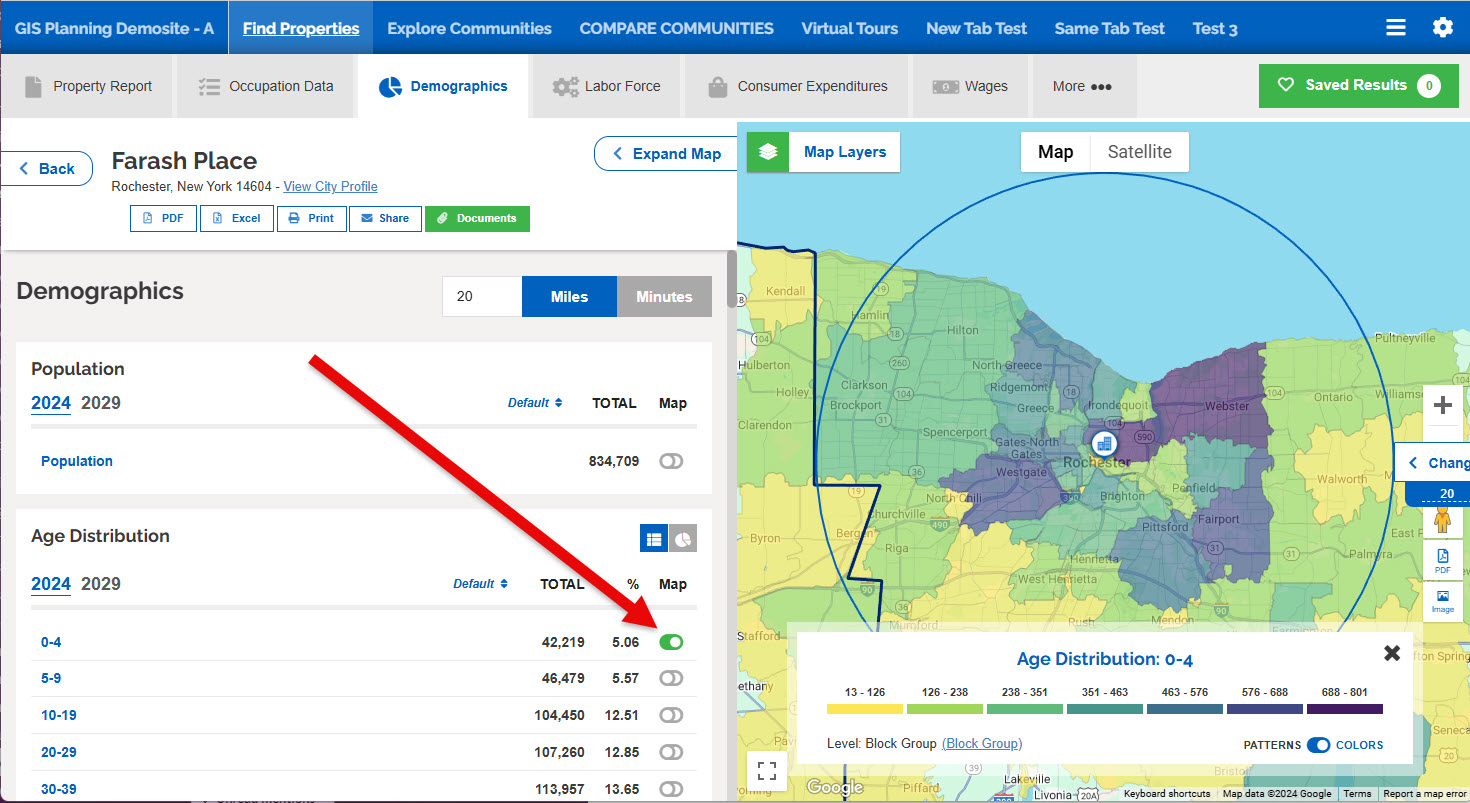The width and height of the screenshot is (1470, 803).
Task: Open the Map Layers panel
Action: tap(844, 152)
